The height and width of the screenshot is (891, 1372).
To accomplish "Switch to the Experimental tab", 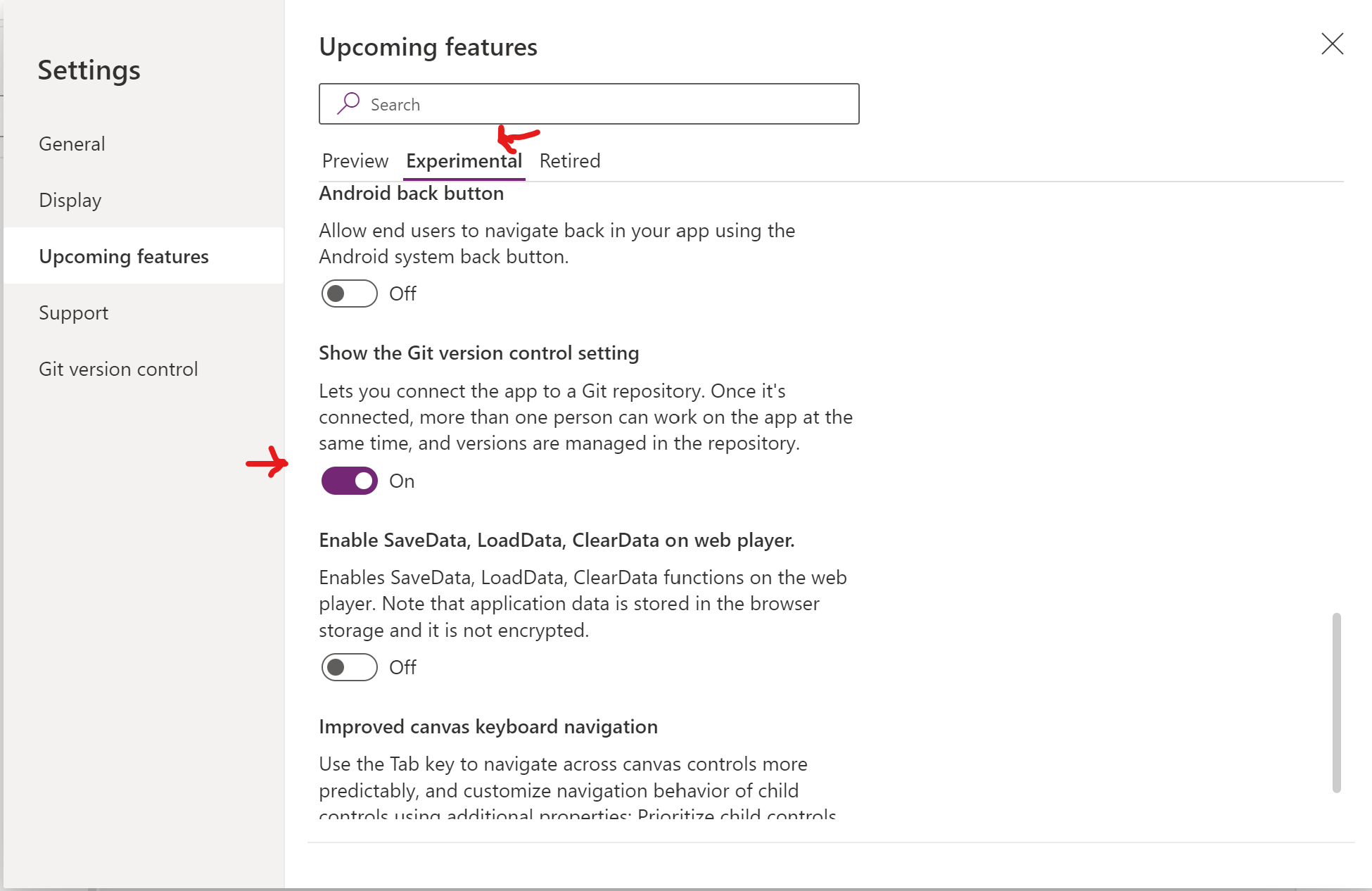I will (x=464, y=160).
